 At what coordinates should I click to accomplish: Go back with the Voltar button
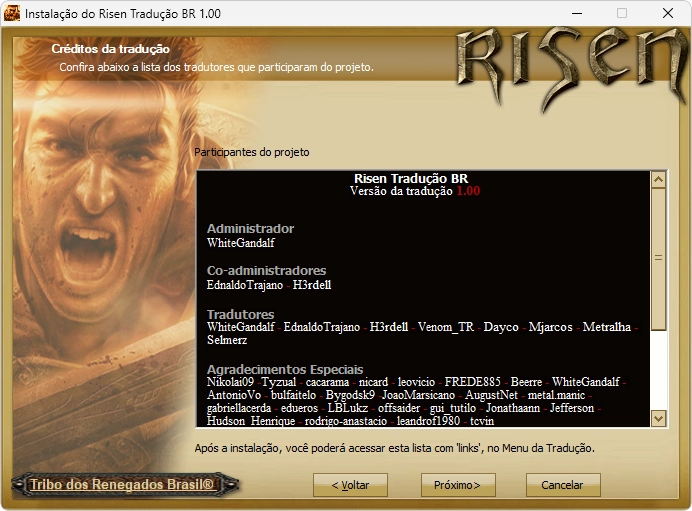point(350,485)
